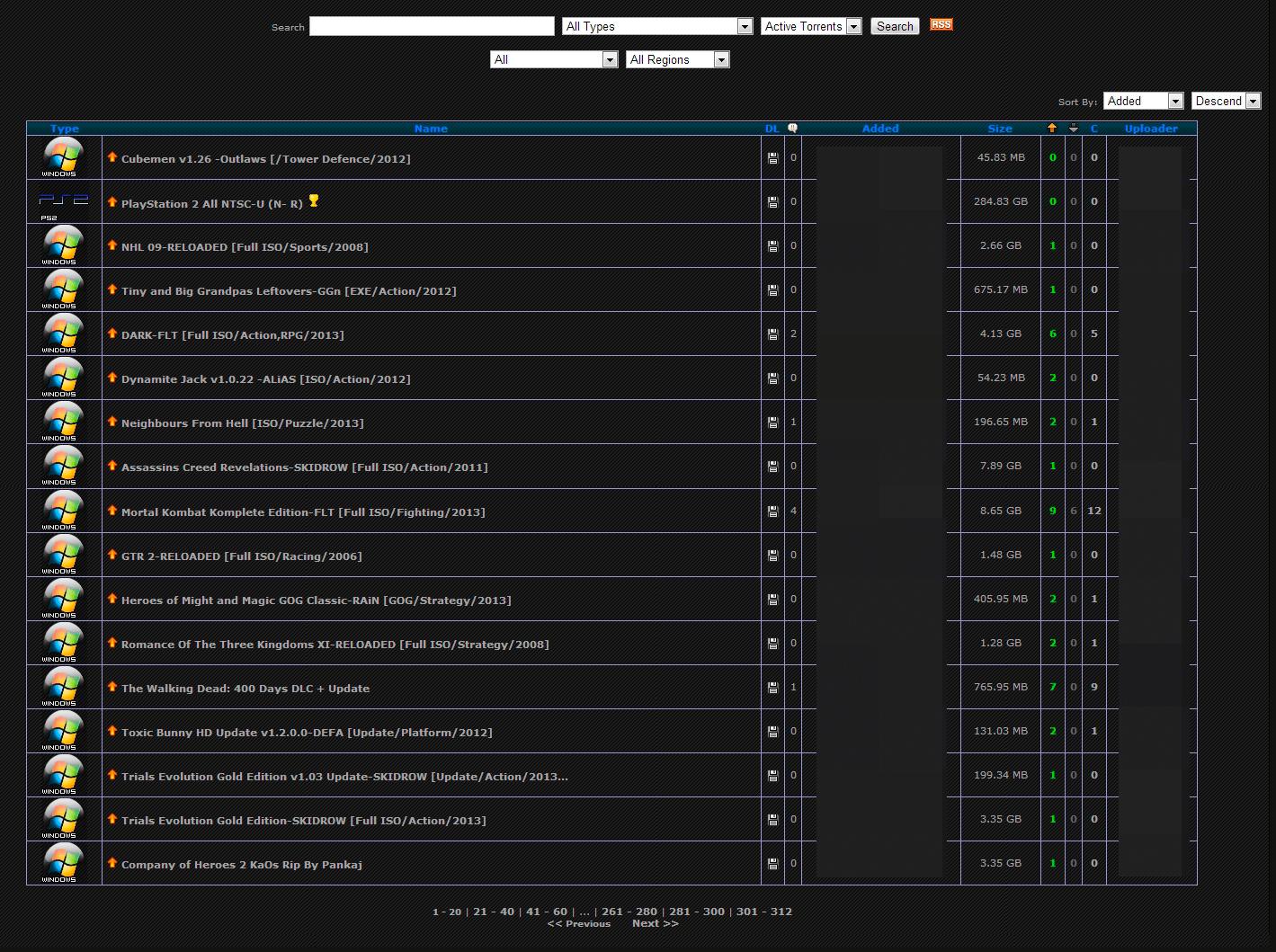Open the All dropdown below search
The height and width of the screenshot is (952, 1276).
point(554,59)
